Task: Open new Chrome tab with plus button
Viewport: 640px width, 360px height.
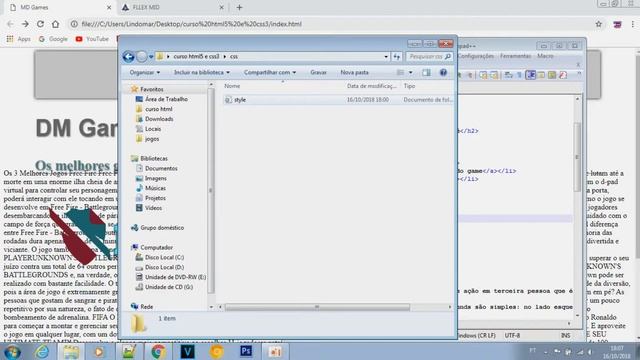Action: tap(239, 7)
